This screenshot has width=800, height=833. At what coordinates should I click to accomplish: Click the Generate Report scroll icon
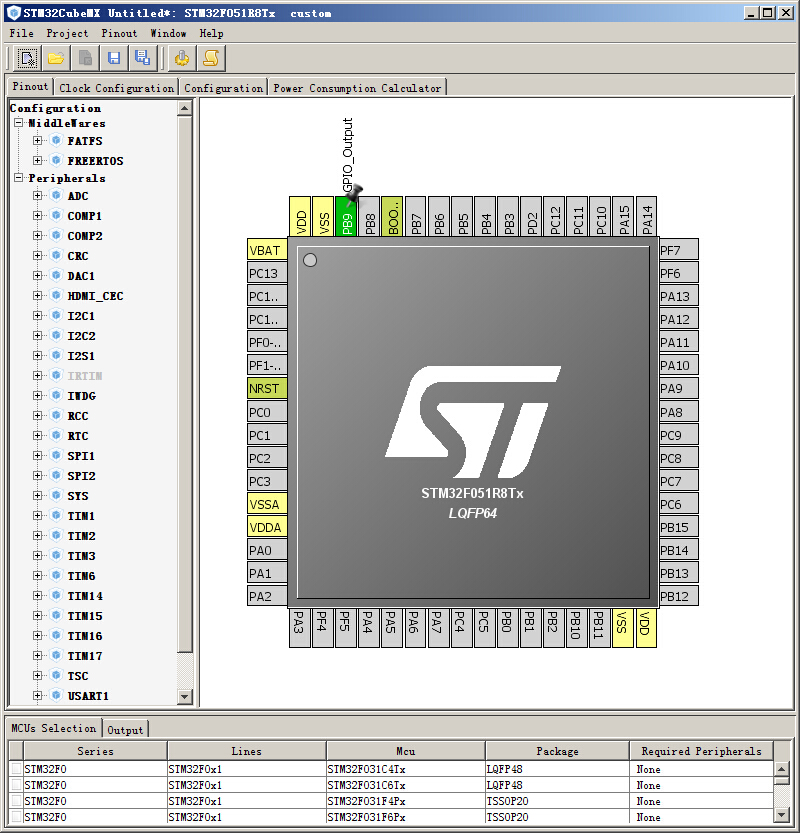211,58
